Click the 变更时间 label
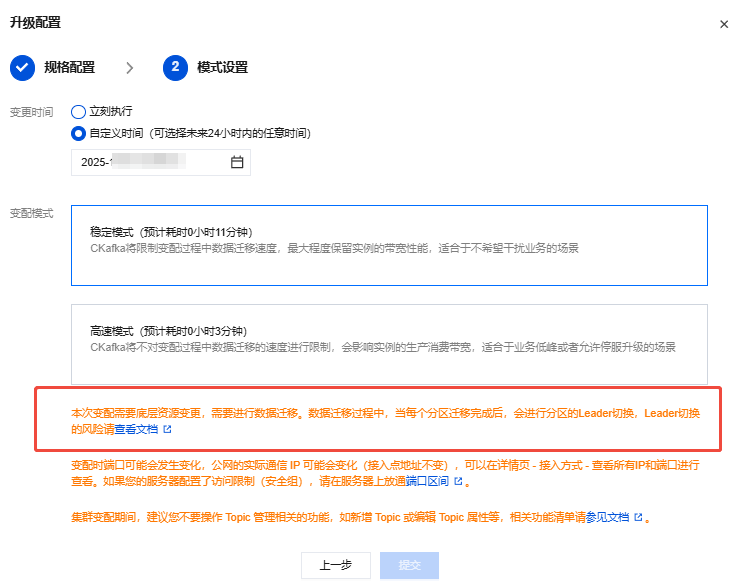This screenshot has height=581, width=735. (31, 112)
